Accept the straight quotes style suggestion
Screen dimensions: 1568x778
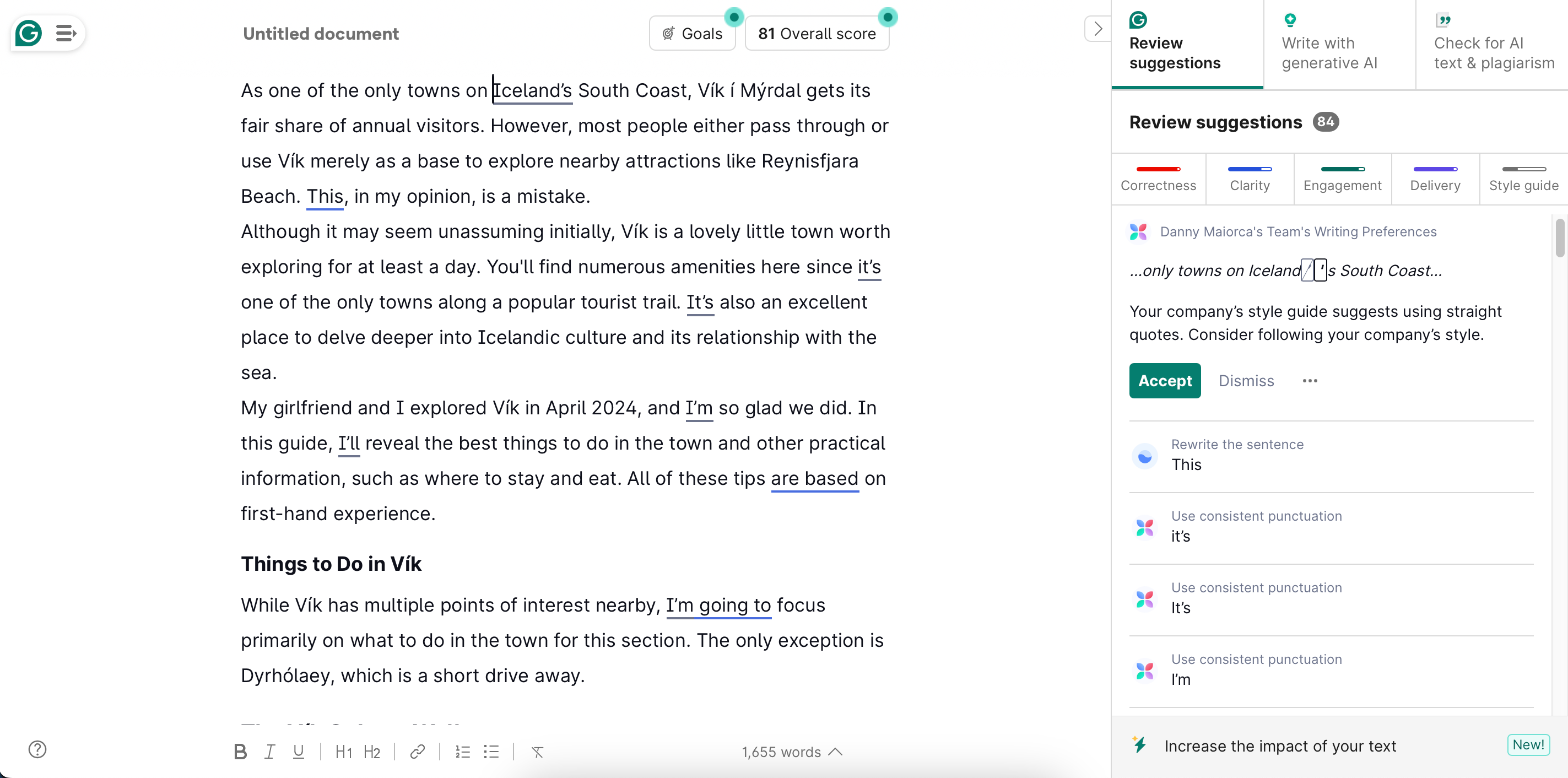tap(1165, 380)
